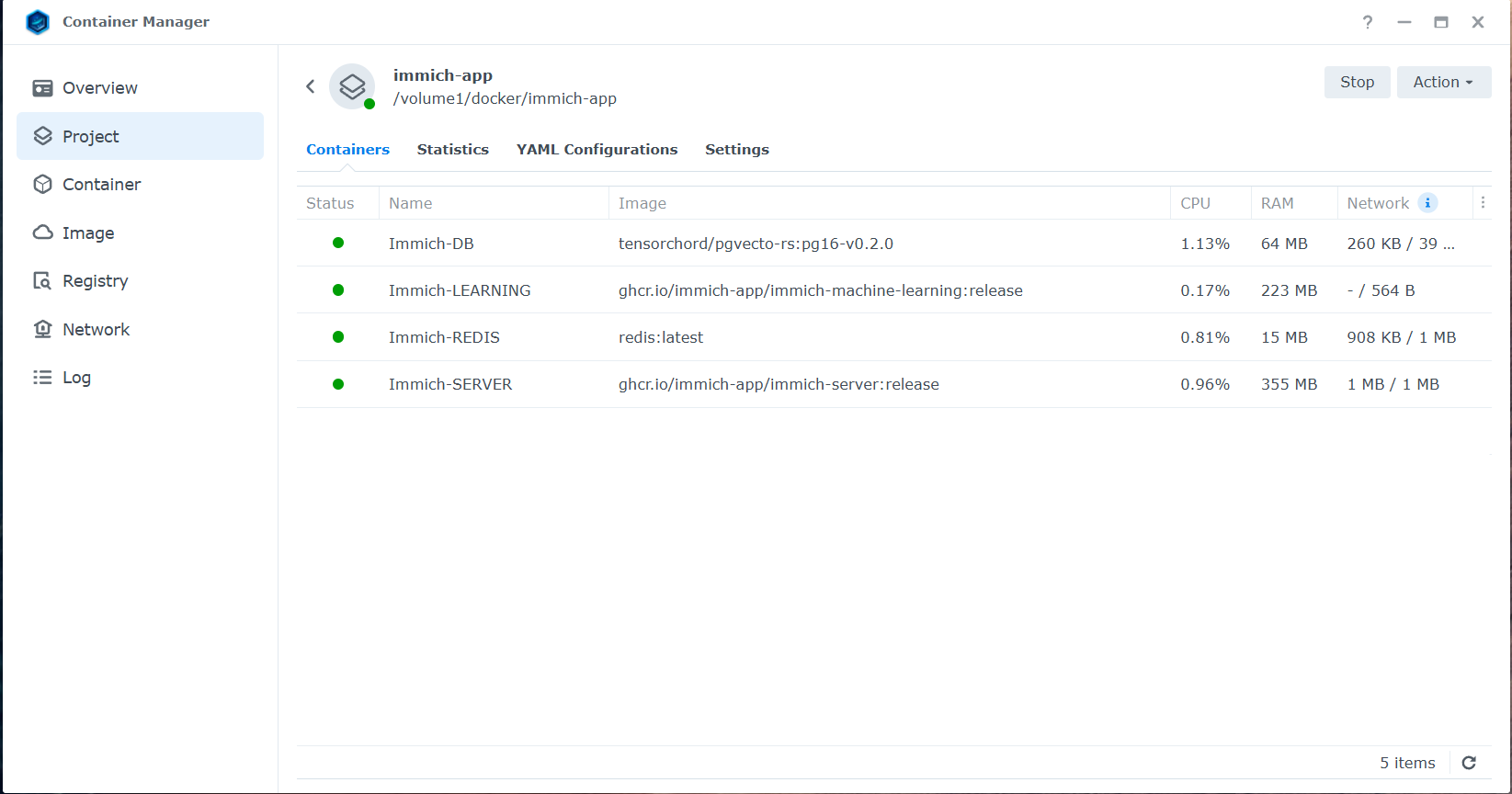1512x794 pixels.
Task: Click the - / 564 B network value
Action: 1381,290
